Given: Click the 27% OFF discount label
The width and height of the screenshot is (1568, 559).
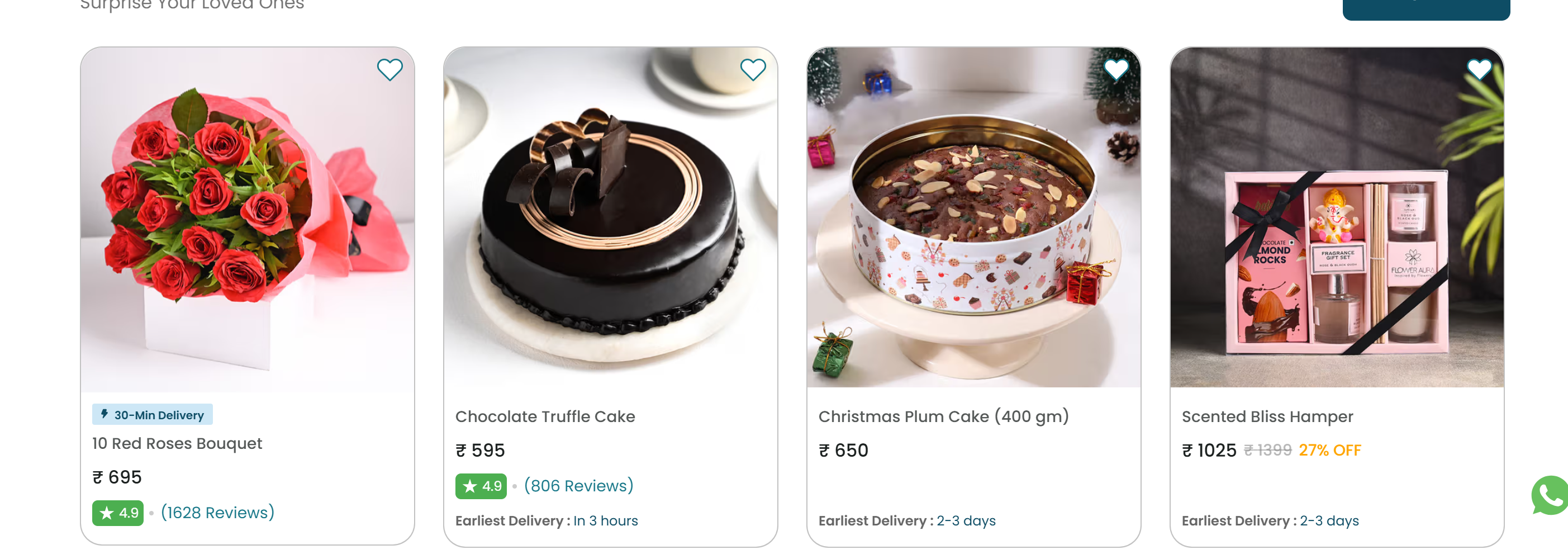Looking at the screenshot, I should pos(1329,450).
